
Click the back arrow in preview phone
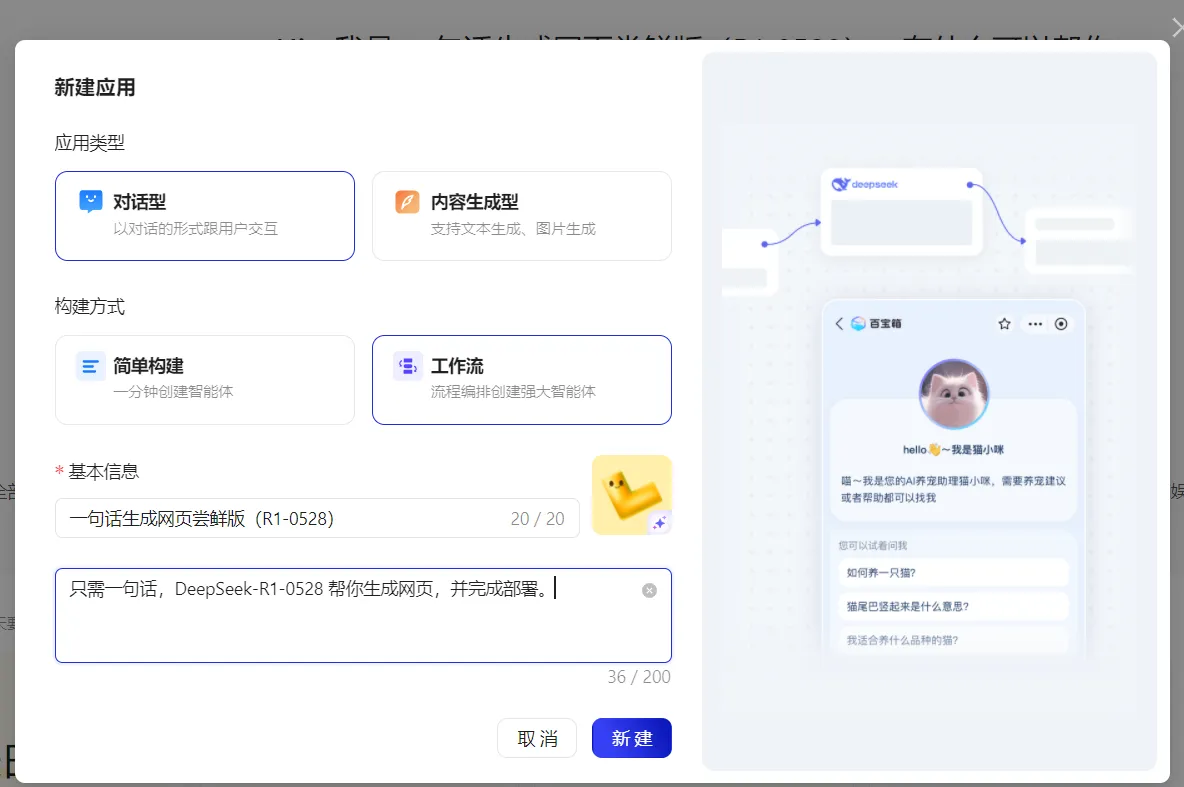click(839, 323)
